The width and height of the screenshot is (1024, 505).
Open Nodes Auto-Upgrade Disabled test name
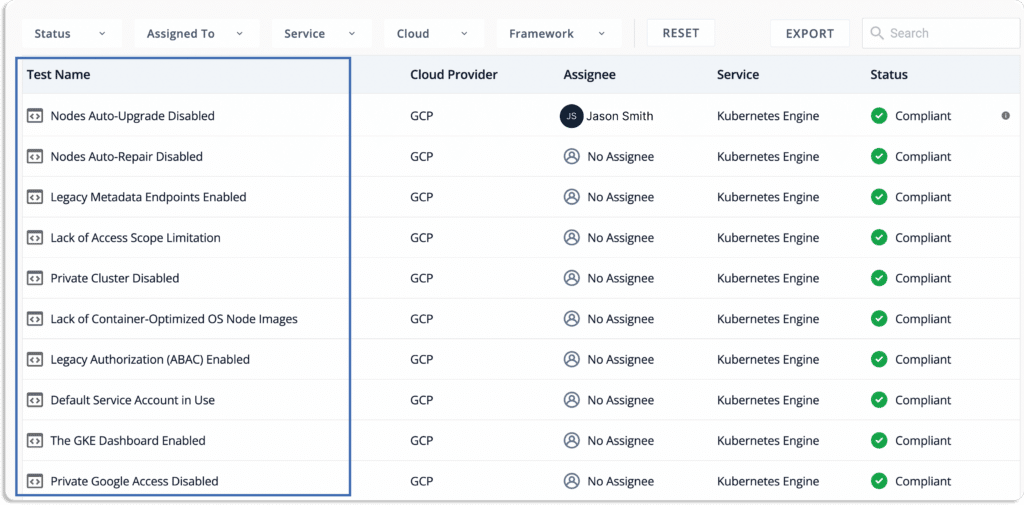click(133, 116)
